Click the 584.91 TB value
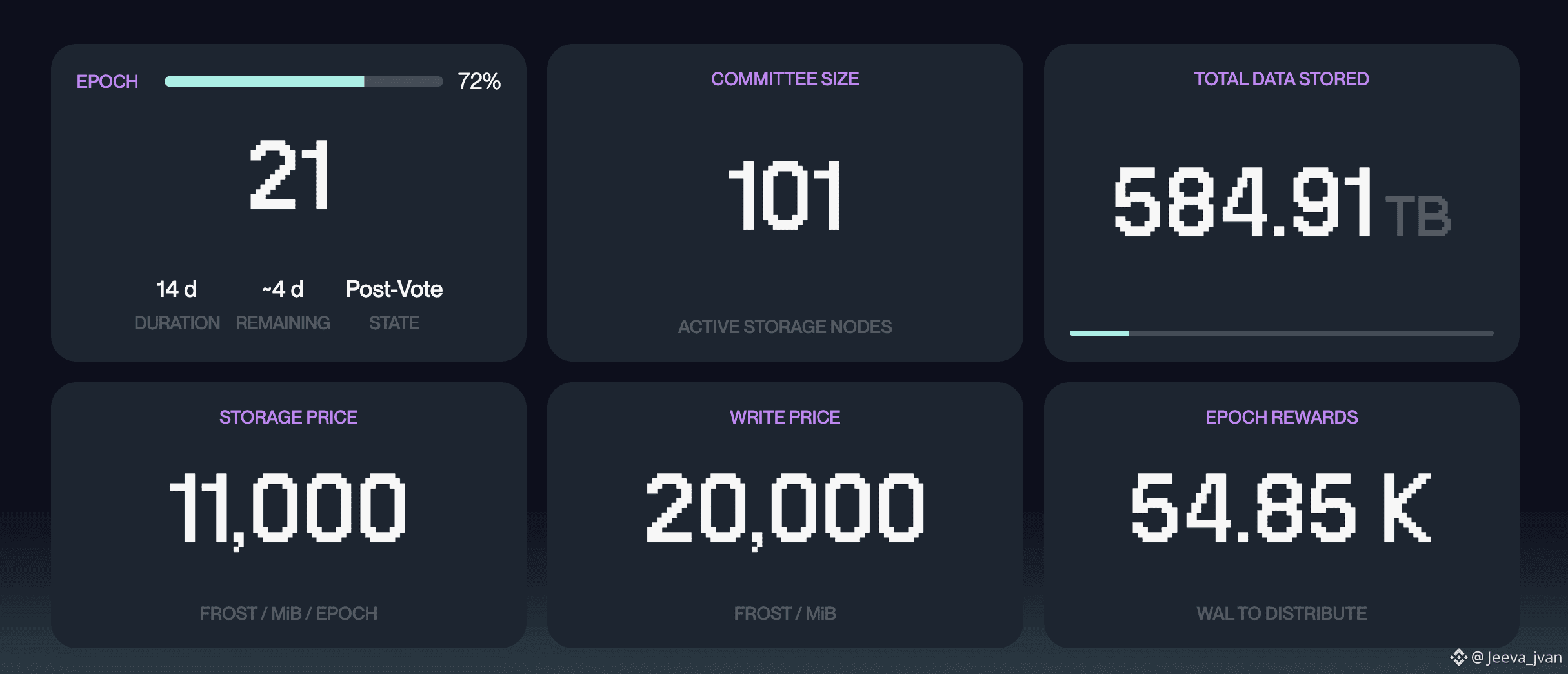The image size is (1568, 674). pyautogui.click(x=1282, y=201)
